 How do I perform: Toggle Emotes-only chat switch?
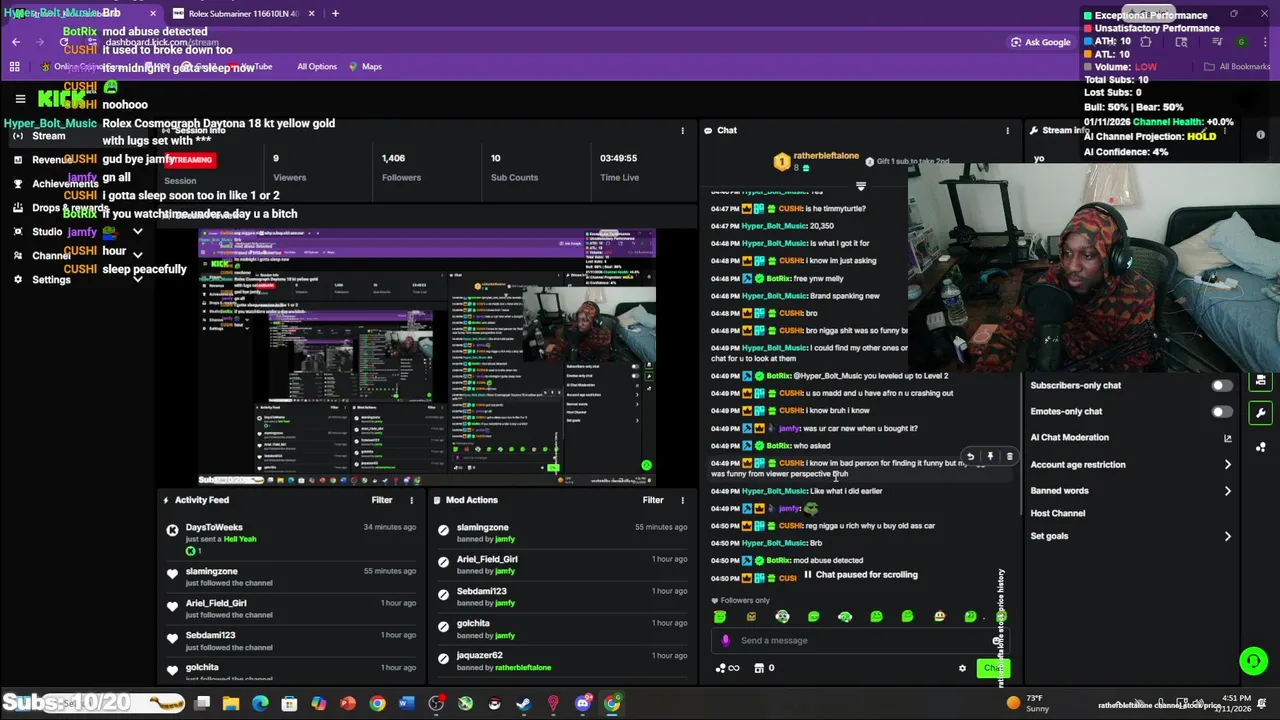[x=1221, y=412]
